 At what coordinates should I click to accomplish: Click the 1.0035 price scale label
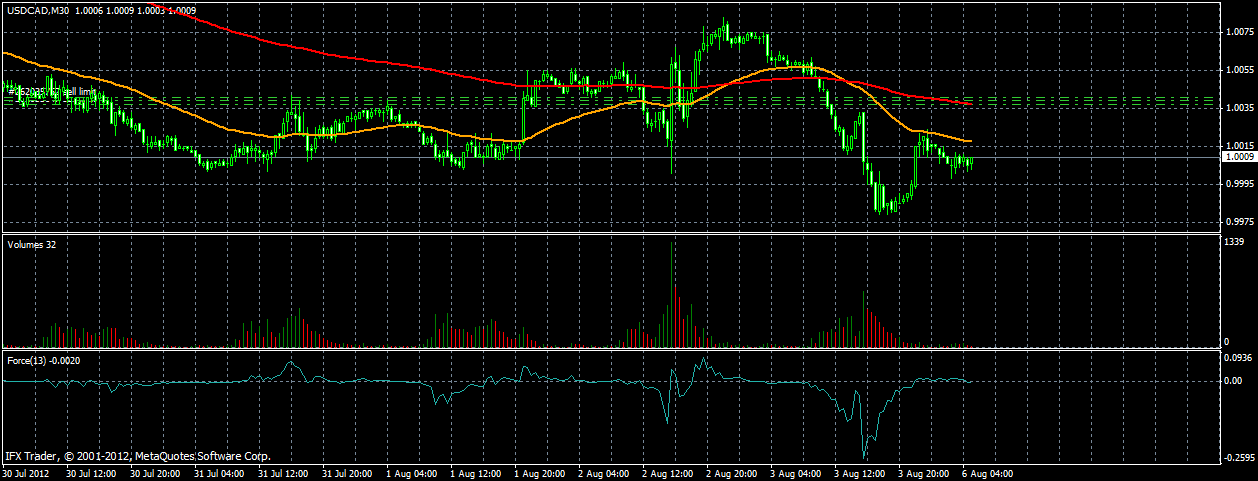[x=1240, y=107]
